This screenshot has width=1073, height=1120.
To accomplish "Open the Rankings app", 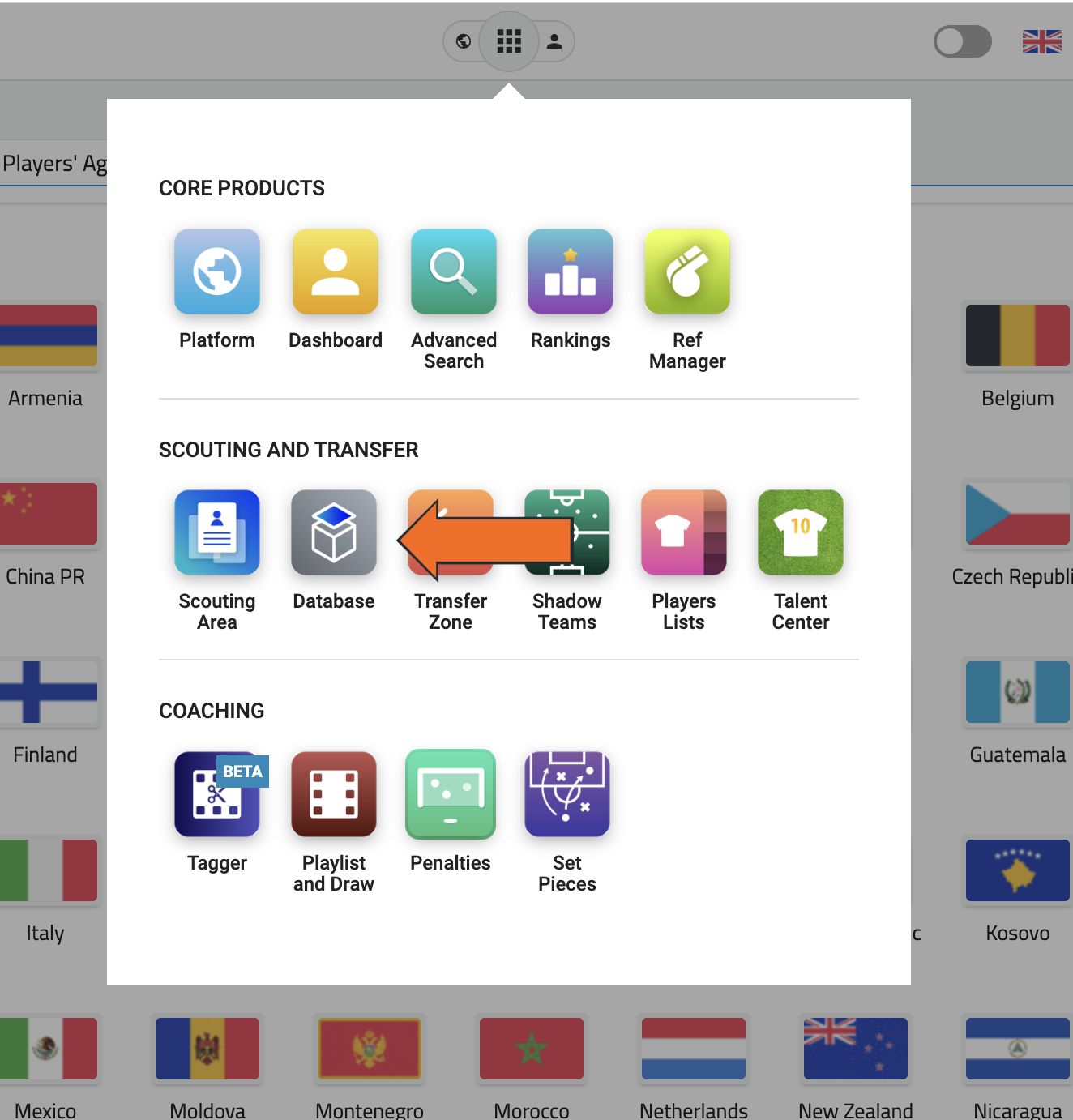I will tap(571, 271).
